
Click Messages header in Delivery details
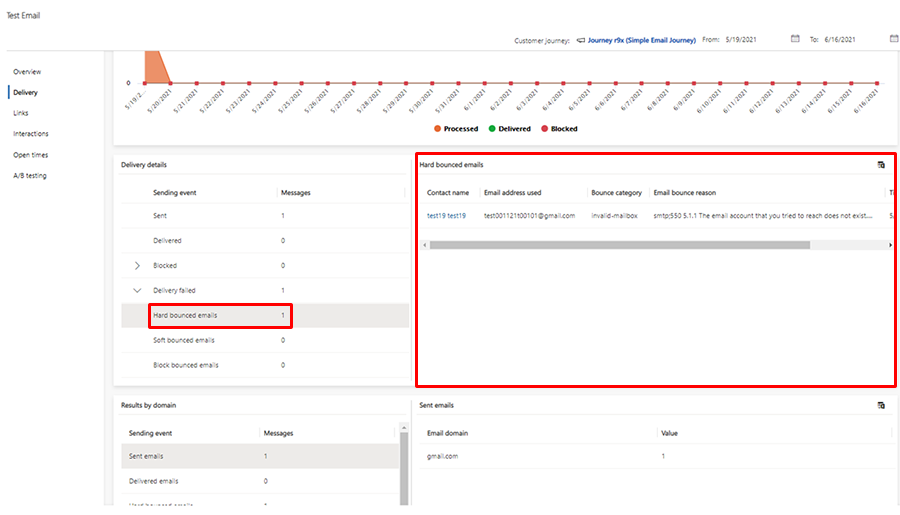tap(296, 193)
